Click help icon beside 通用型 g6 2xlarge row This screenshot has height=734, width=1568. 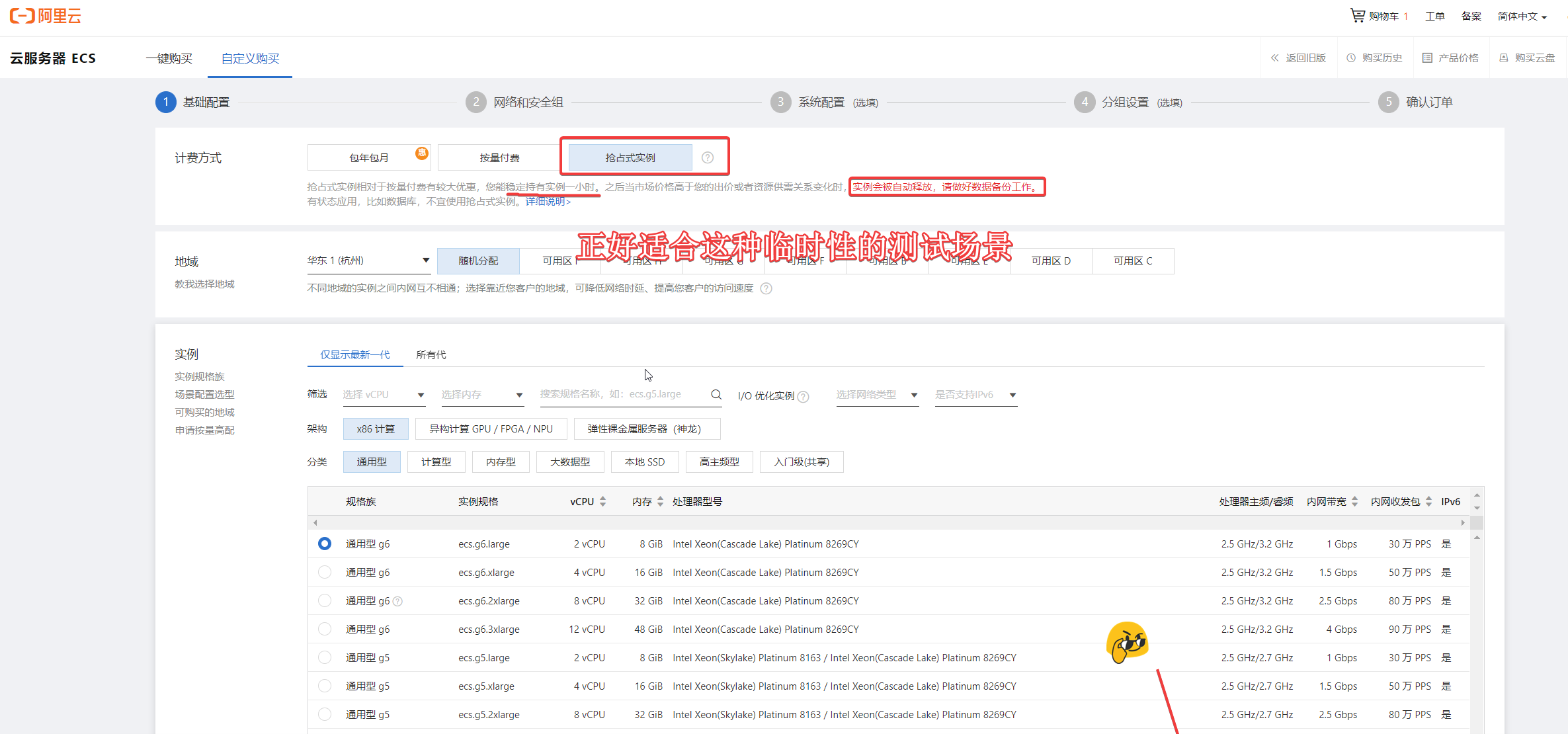397,601
